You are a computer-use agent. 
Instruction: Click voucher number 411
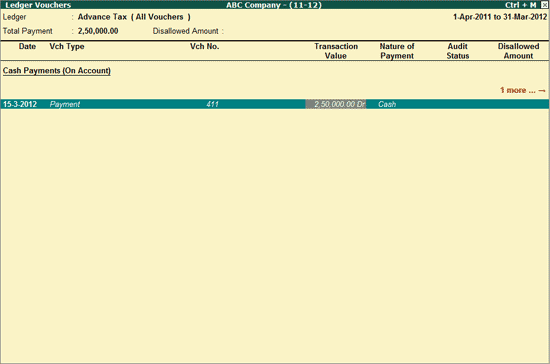click(x=212, y=104)
